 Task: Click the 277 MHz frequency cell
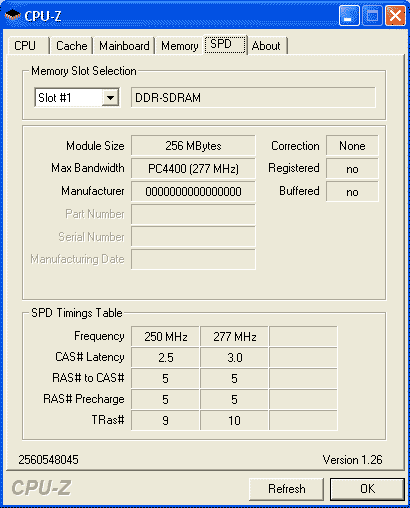pos(235,337)
